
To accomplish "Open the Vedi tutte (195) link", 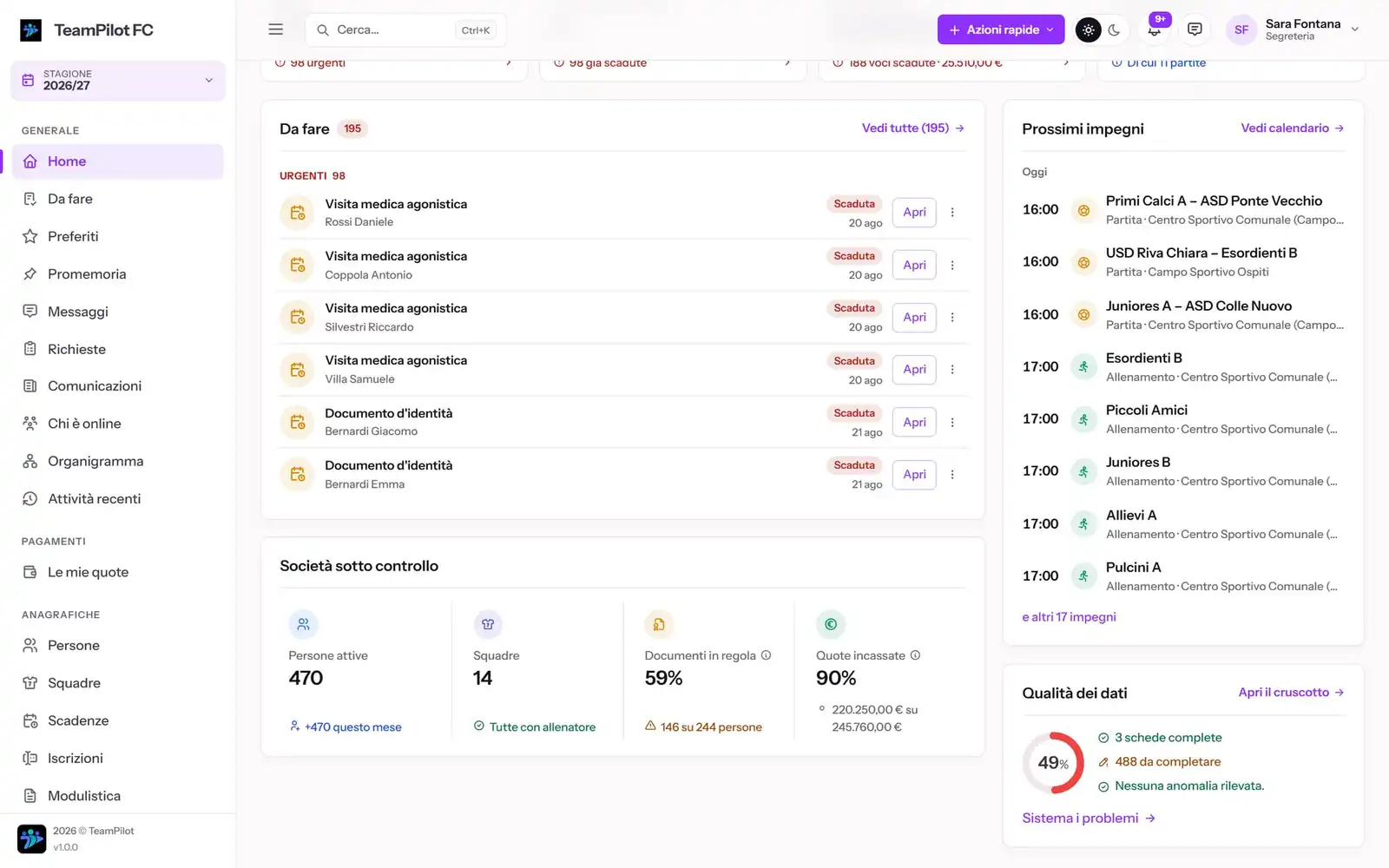I will click(x=913, y=128).
